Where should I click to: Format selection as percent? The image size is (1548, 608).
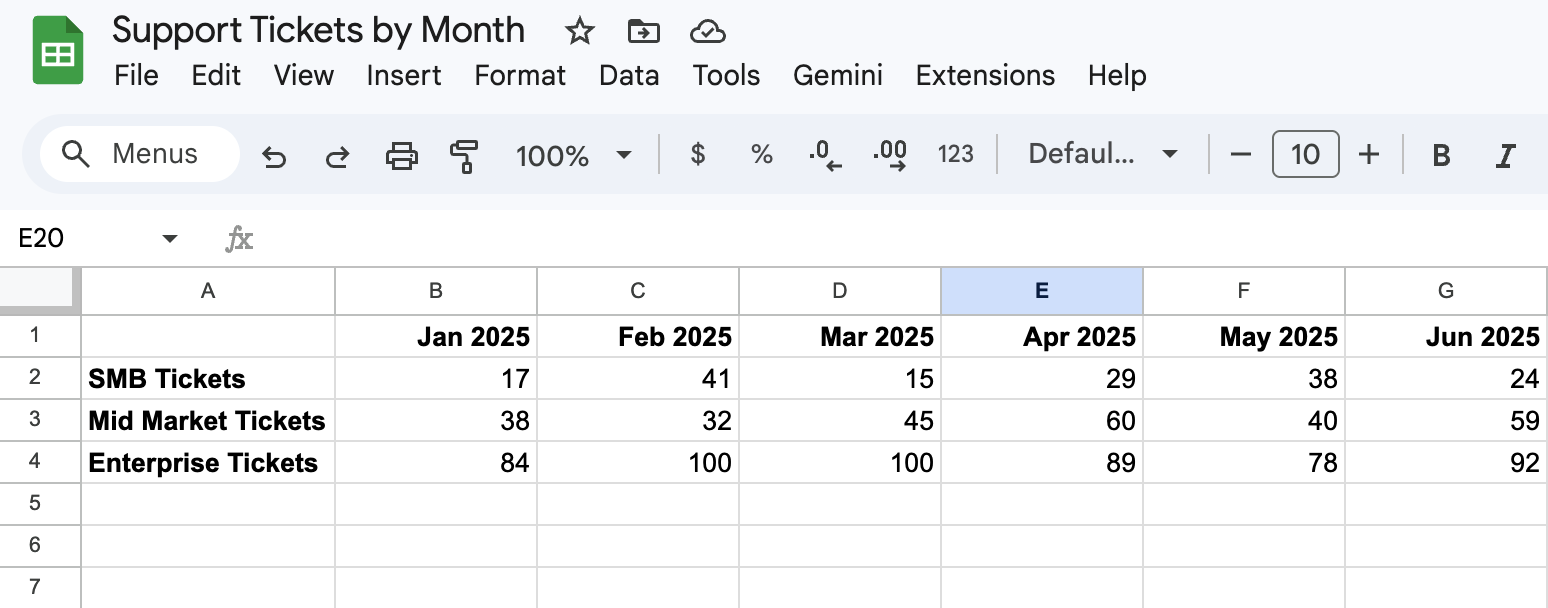pyautogui.click(x=762, y=154)
